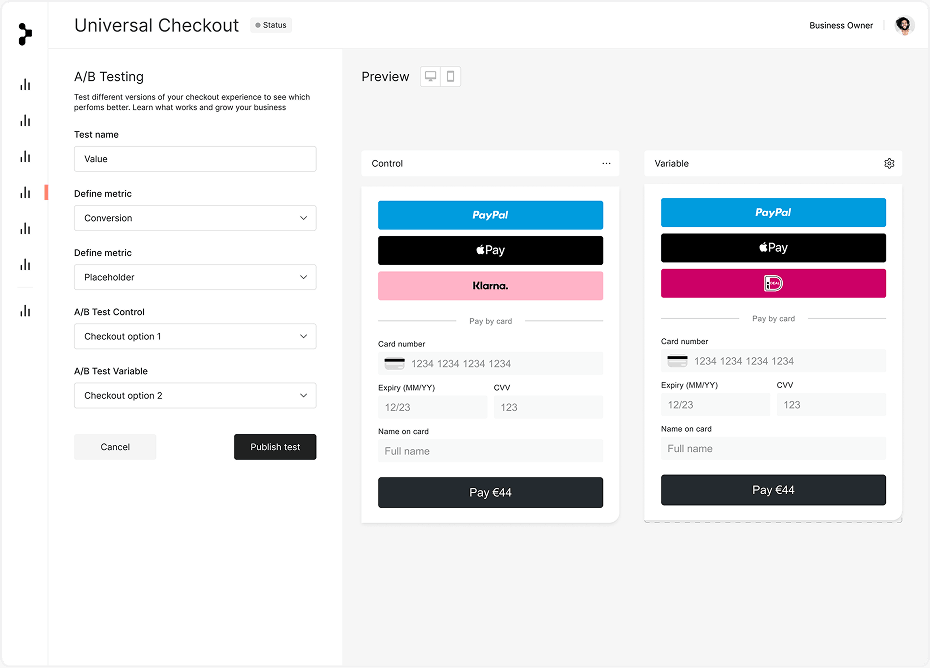Switch preview to mobile view
This screenshot has width=930, height=668.
451,77
